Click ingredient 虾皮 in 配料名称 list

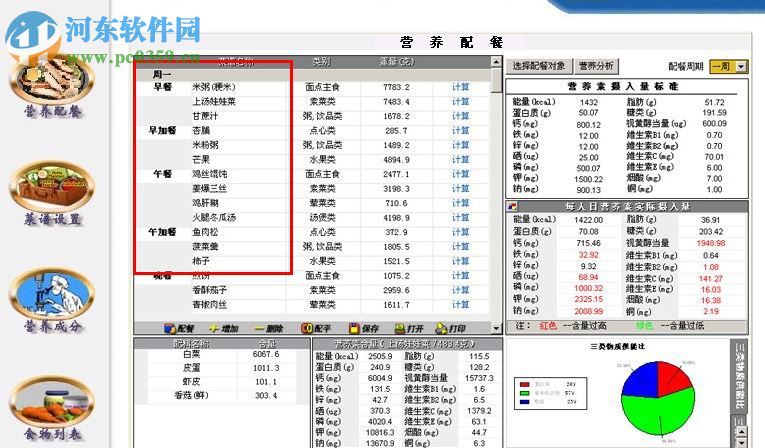coord(191,382)
